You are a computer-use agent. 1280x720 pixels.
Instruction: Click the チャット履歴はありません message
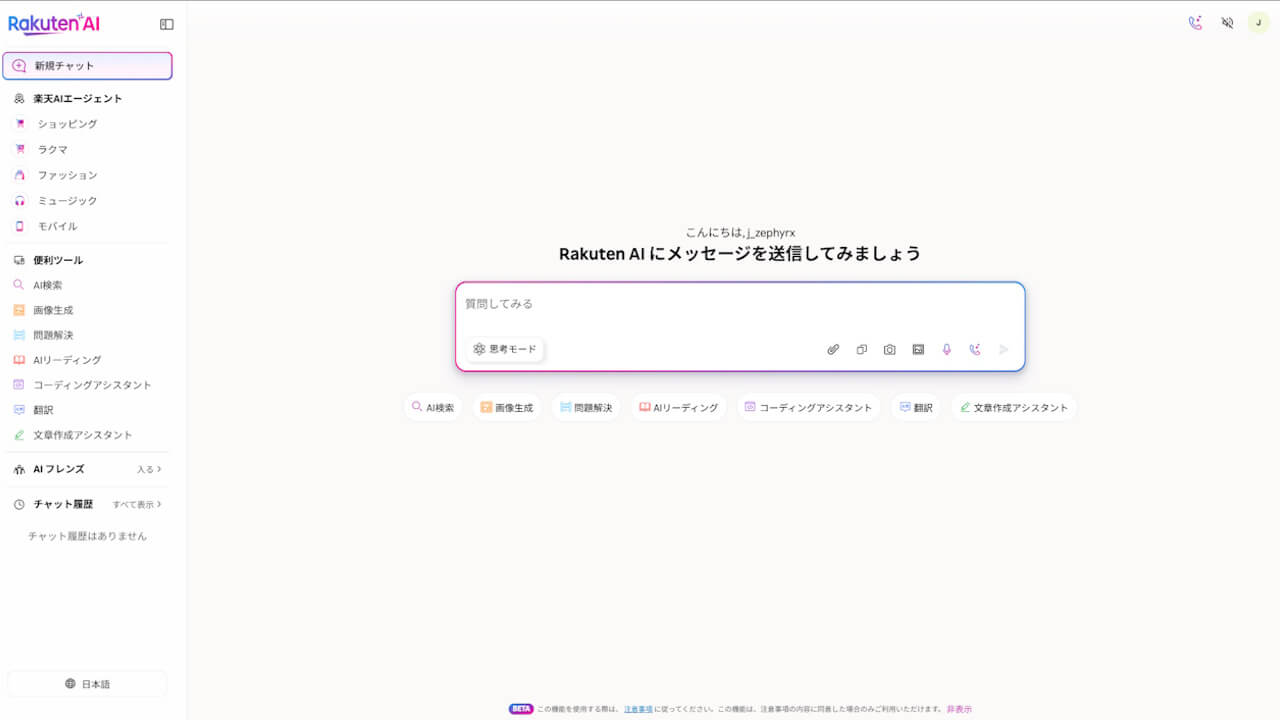pos(87,536)
